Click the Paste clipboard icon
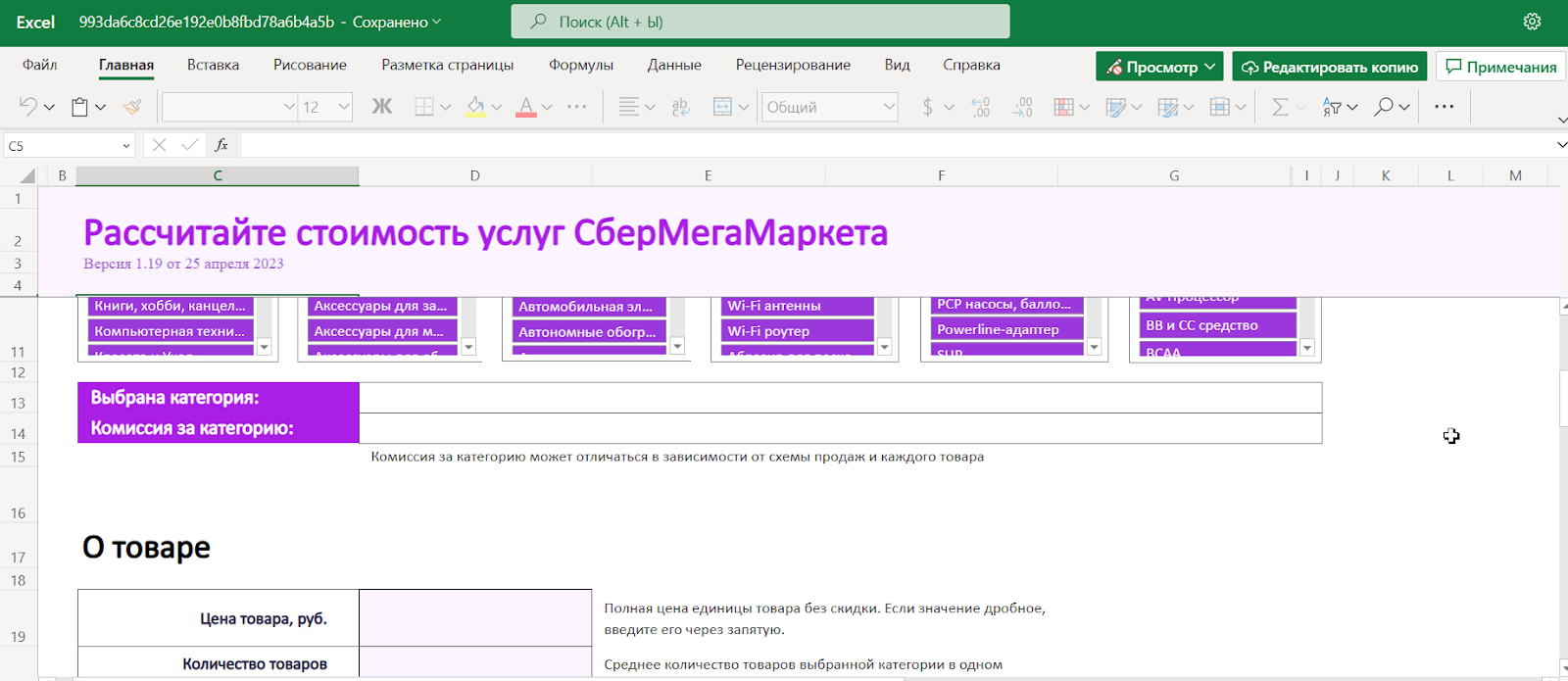 click(x=80, y=107)
